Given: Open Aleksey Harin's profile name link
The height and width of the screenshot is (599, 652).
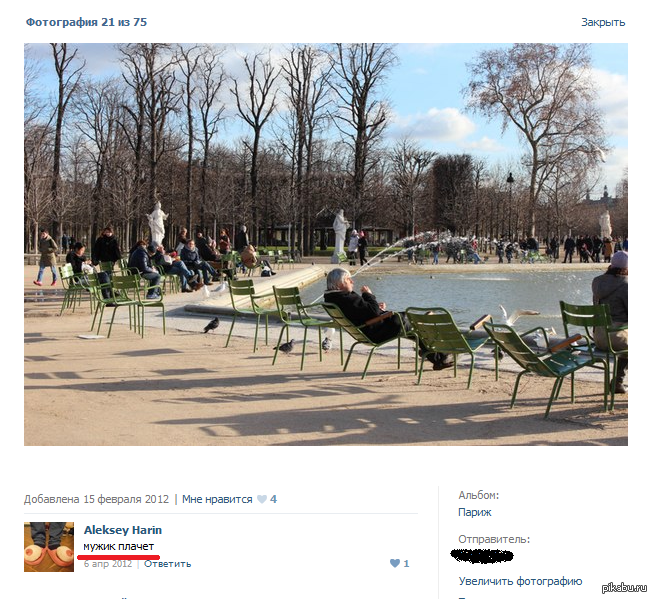Looking at the screenshot, I should pos(123,530).
